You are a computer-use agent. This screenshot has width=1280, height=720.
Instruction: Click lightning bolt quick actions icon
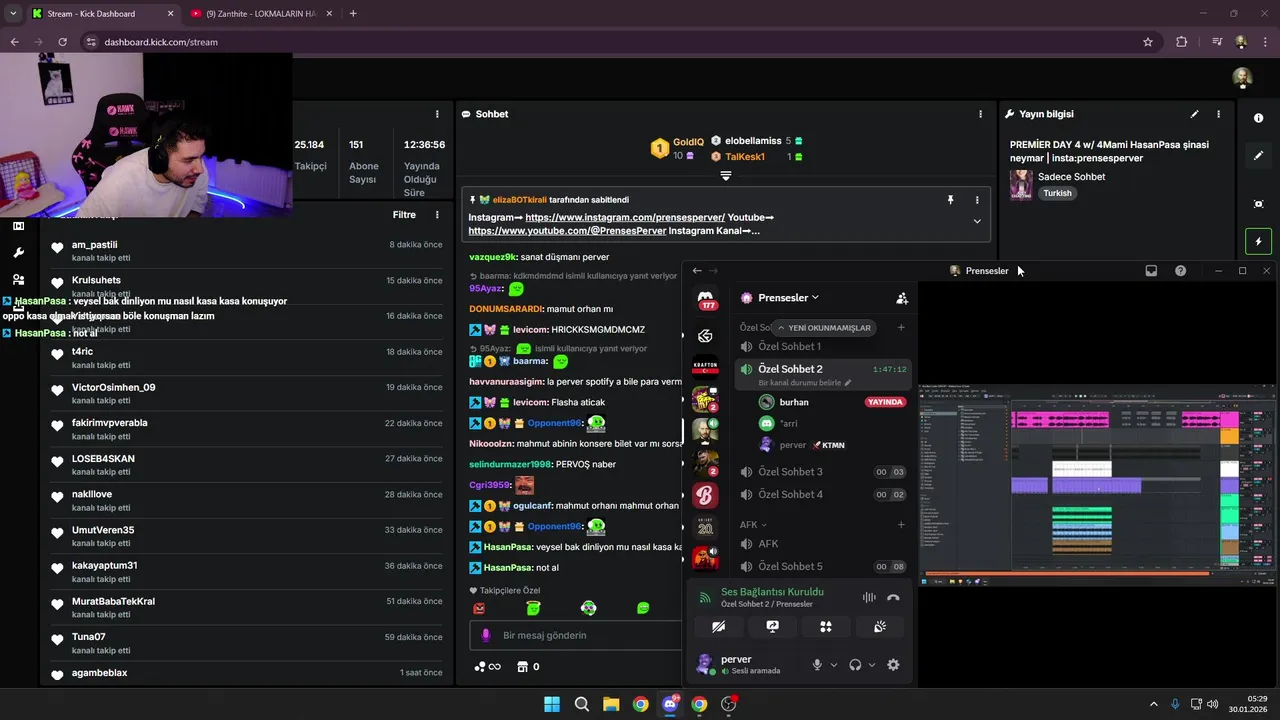tap(1258, 242)
